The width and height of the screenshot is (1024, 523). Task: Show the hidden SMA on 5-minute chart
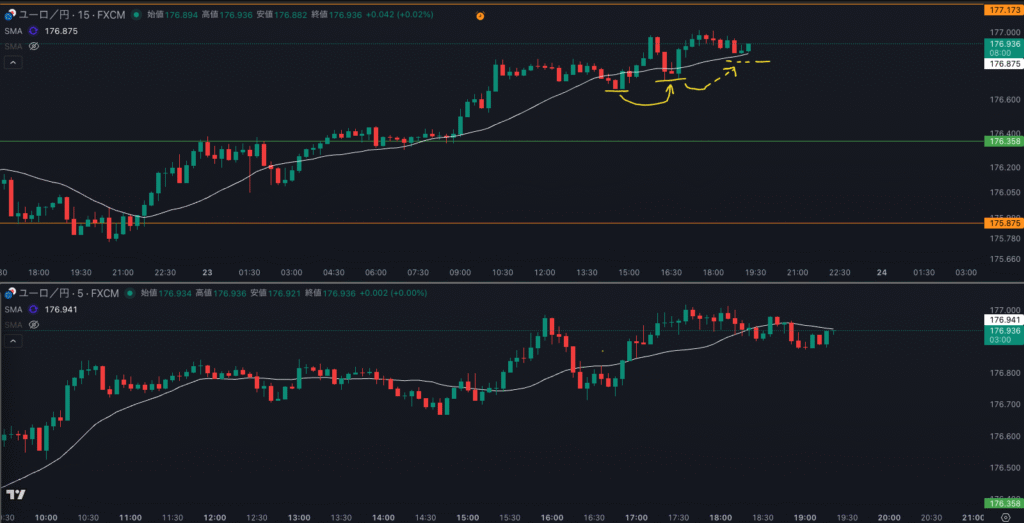tap(33, 325)
